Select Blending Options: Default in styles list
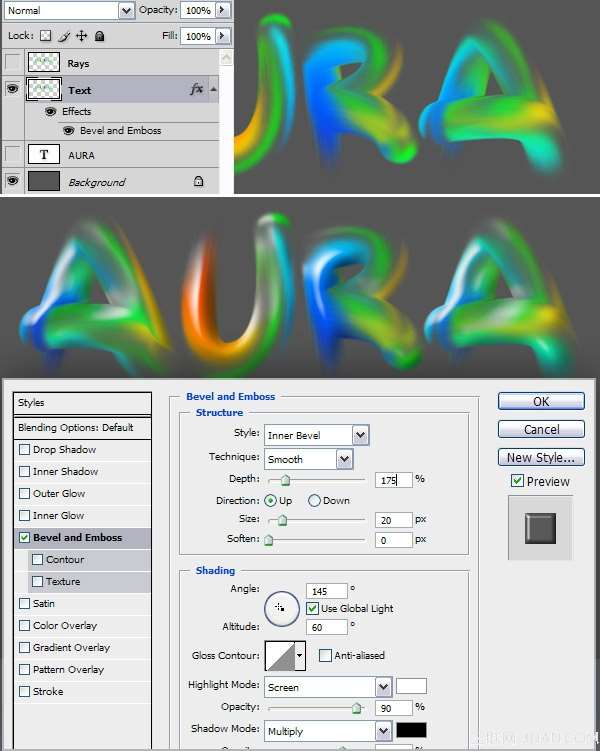The width and height of the screenshot is (600, 751). pos(76,428)
